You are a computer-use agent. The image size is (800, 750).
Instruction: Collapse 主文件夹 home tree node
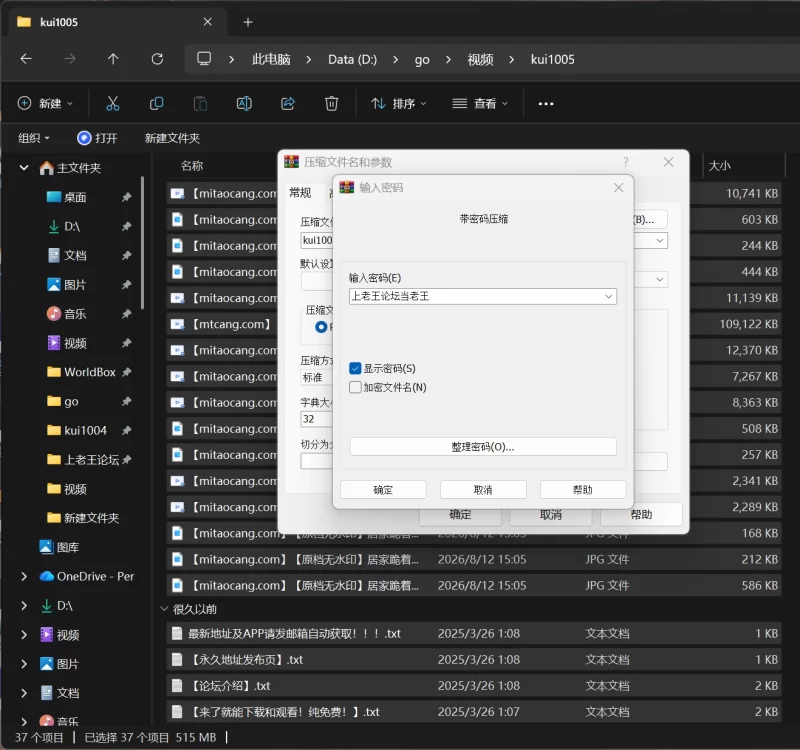23,167
